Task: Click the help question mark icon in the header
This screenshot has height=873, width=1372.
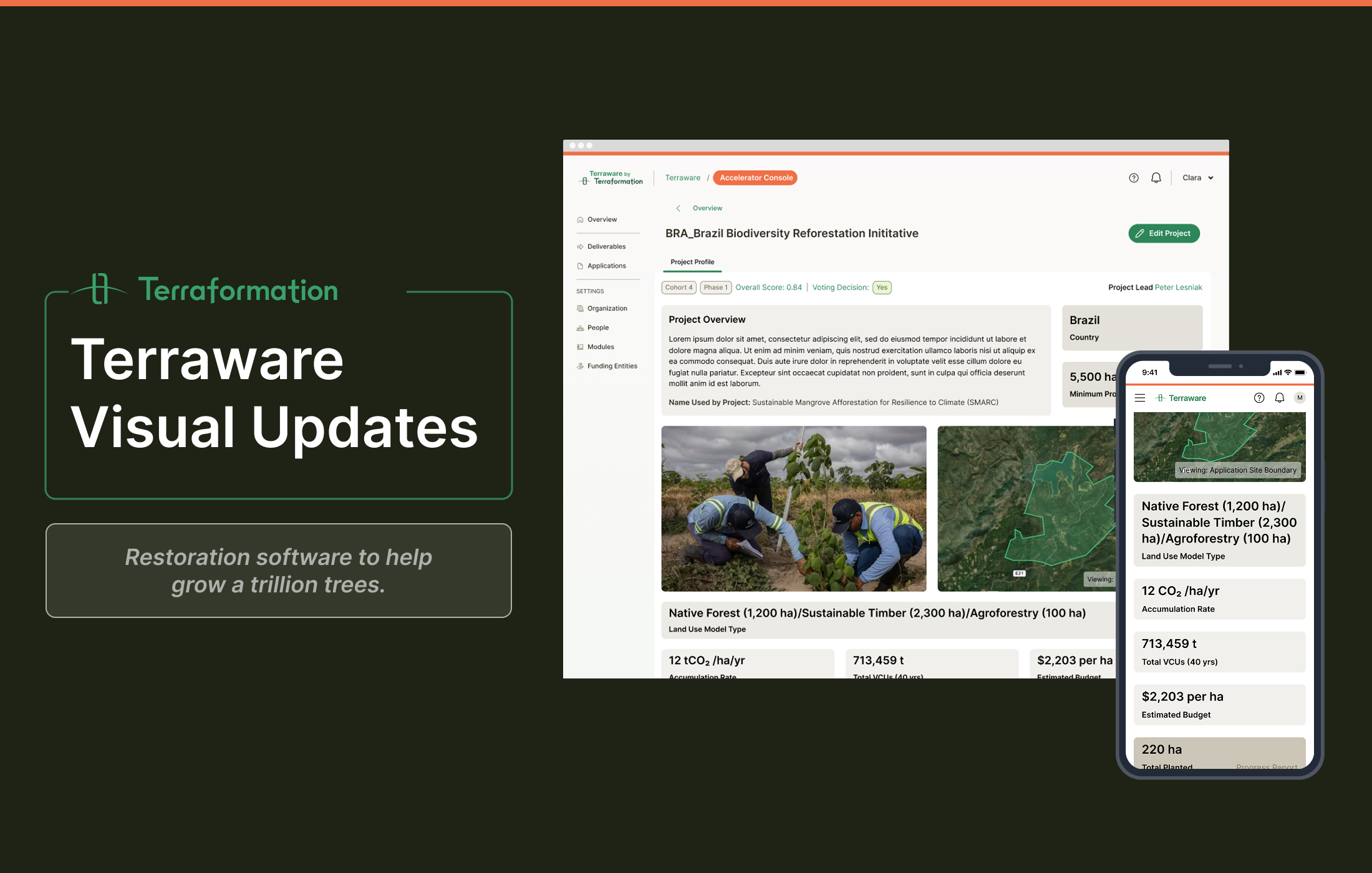Action: (1133, 178)
